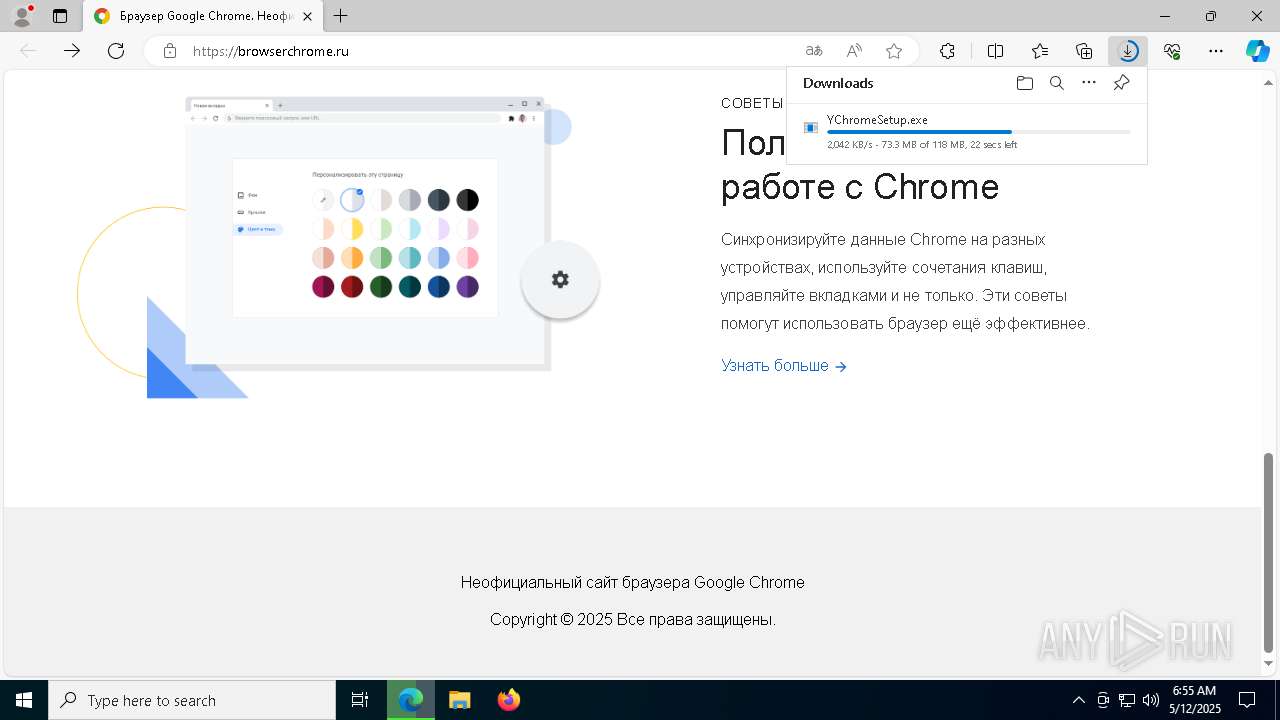The height and width of the screenshot is (720, 1280).
Task: Open Extensions puzzle icon
Action: [947, 51]
